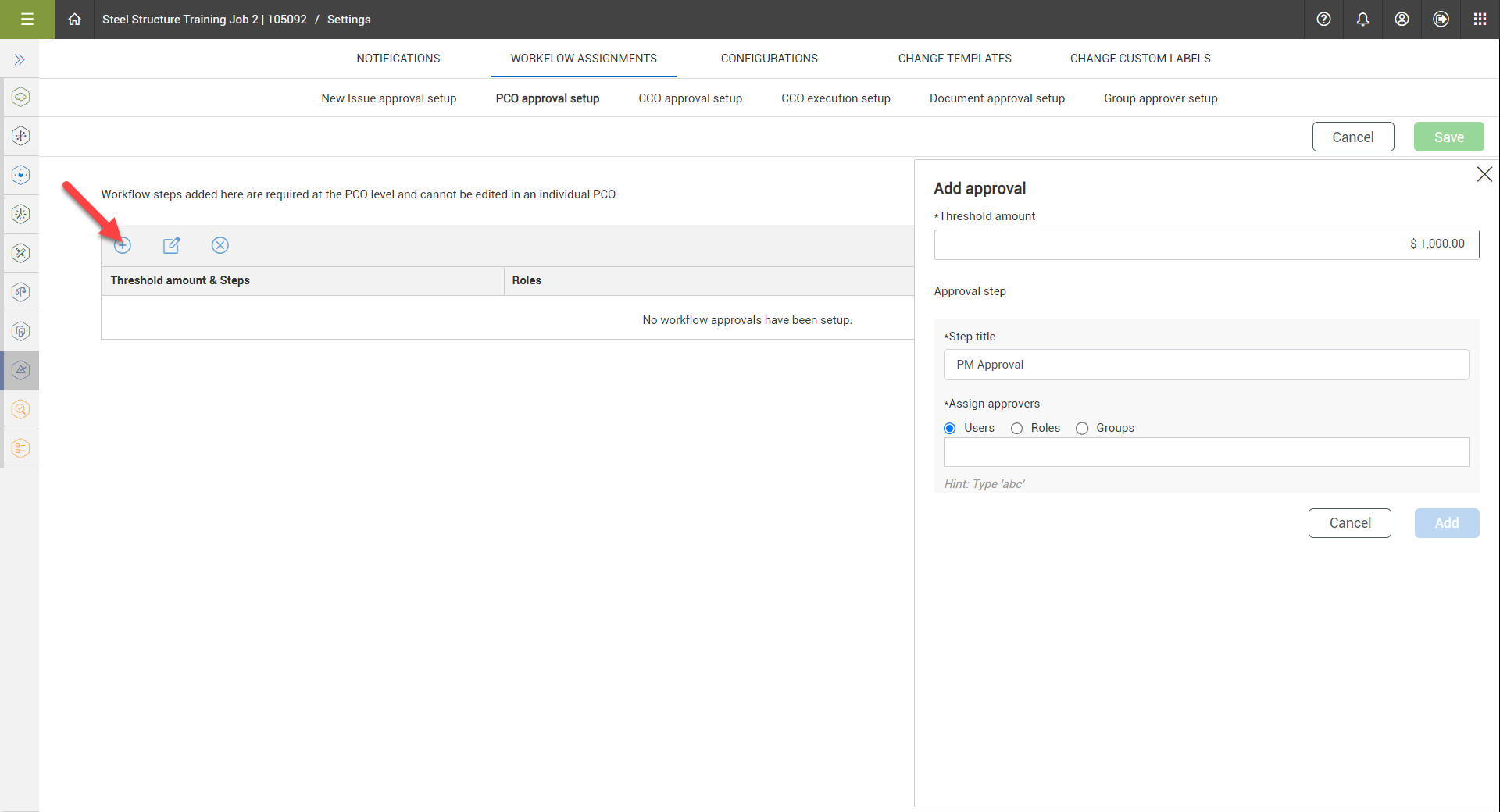Click the add workflow step plus icon
This screenshot has width=1500, height=812.
tap(123, 245)
